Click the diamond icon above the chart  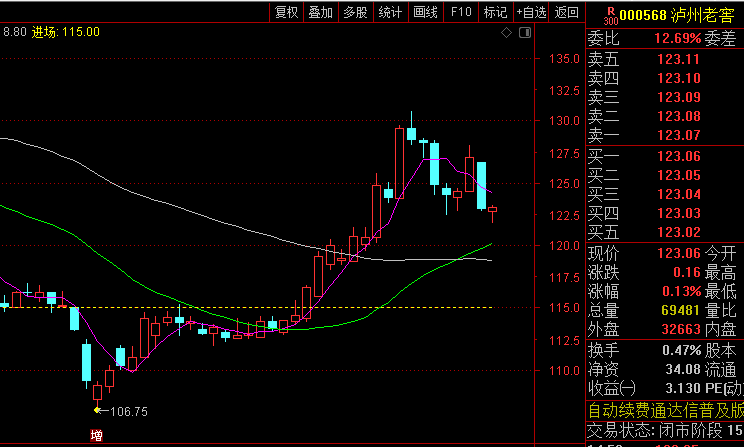tap(506, 33)
